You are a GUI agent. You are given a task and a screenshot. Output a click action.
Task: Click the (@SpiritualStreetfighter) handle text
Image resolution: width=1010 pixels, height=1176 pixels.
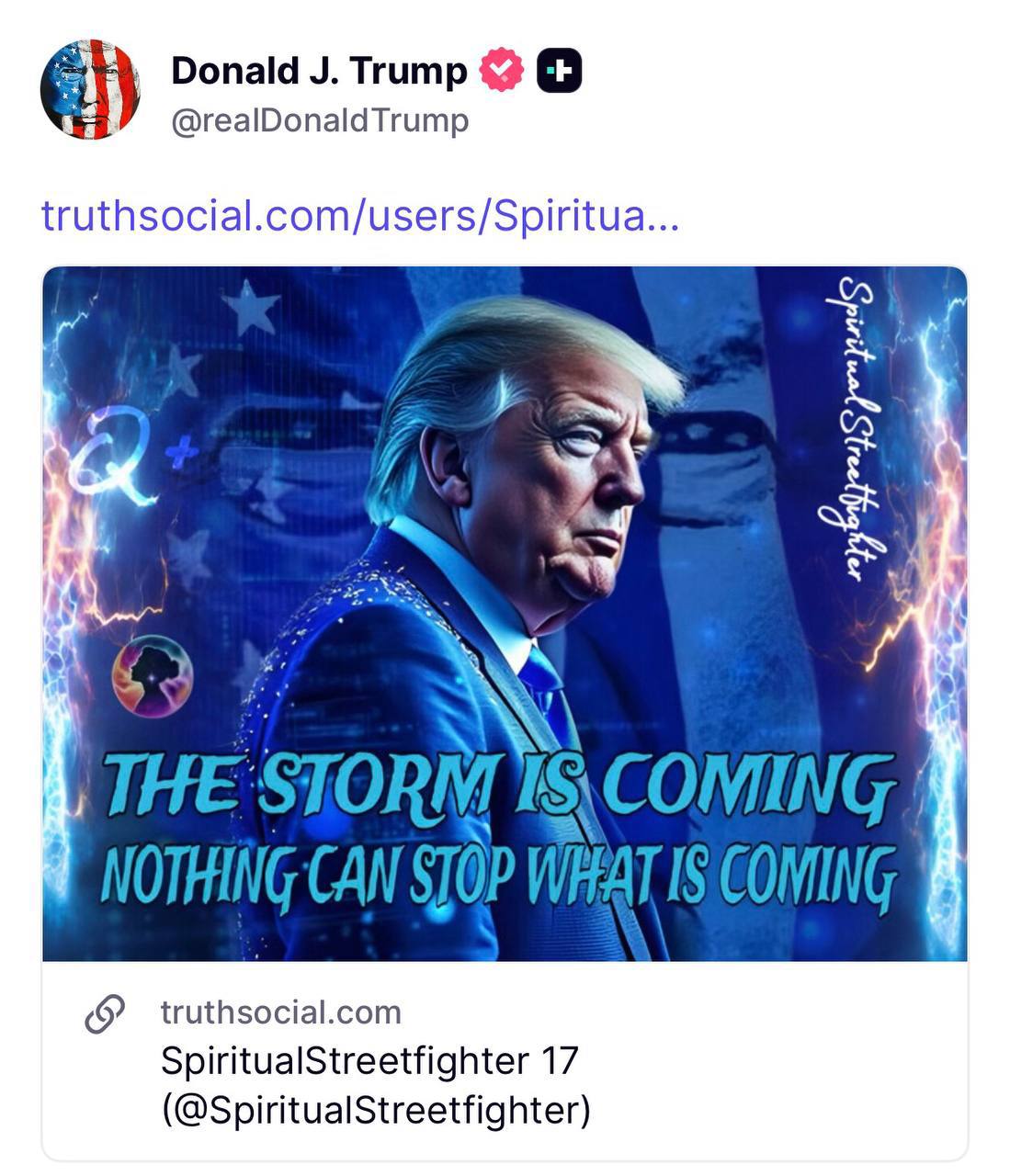(x=376, y=1109)
